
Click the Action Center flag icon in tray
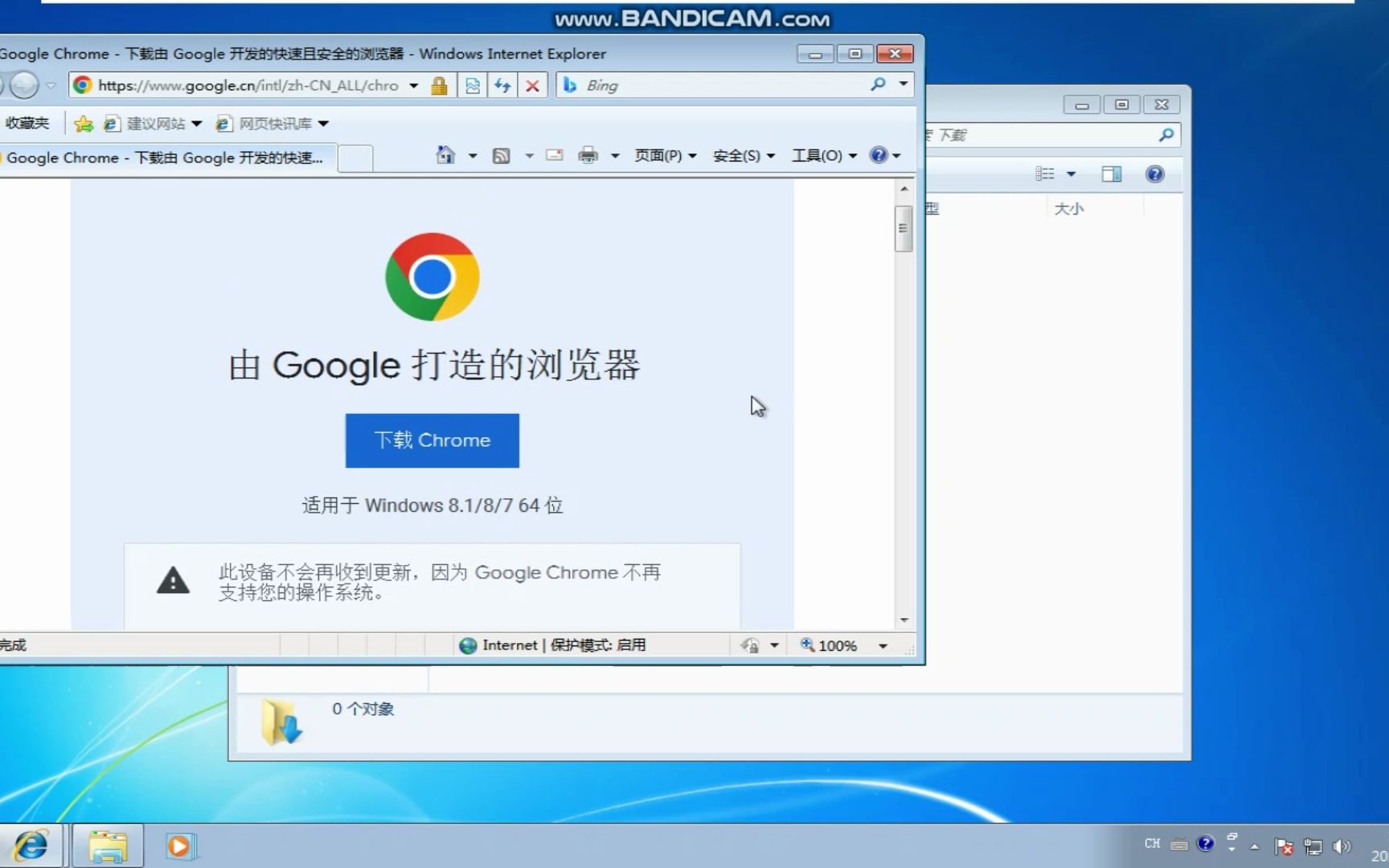coord(1284,846)
